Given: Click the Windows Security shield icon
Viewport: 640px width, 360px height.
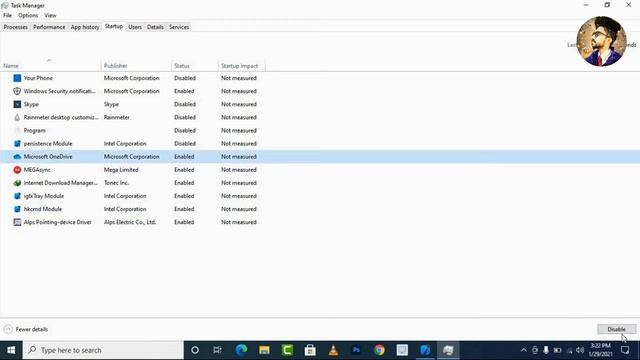Looking at the screenshot, I should tap(17, 91).
